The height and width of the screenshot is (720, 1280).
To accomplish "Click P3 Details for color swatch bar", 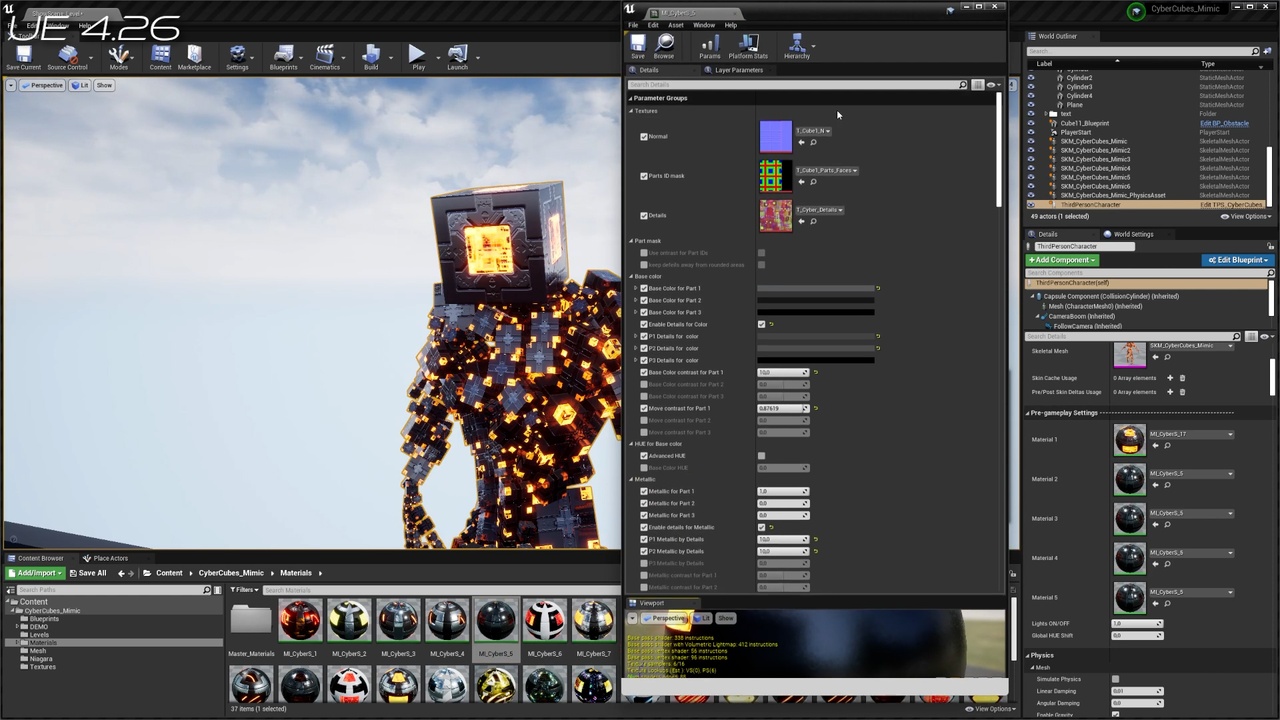I will (816, 360).
